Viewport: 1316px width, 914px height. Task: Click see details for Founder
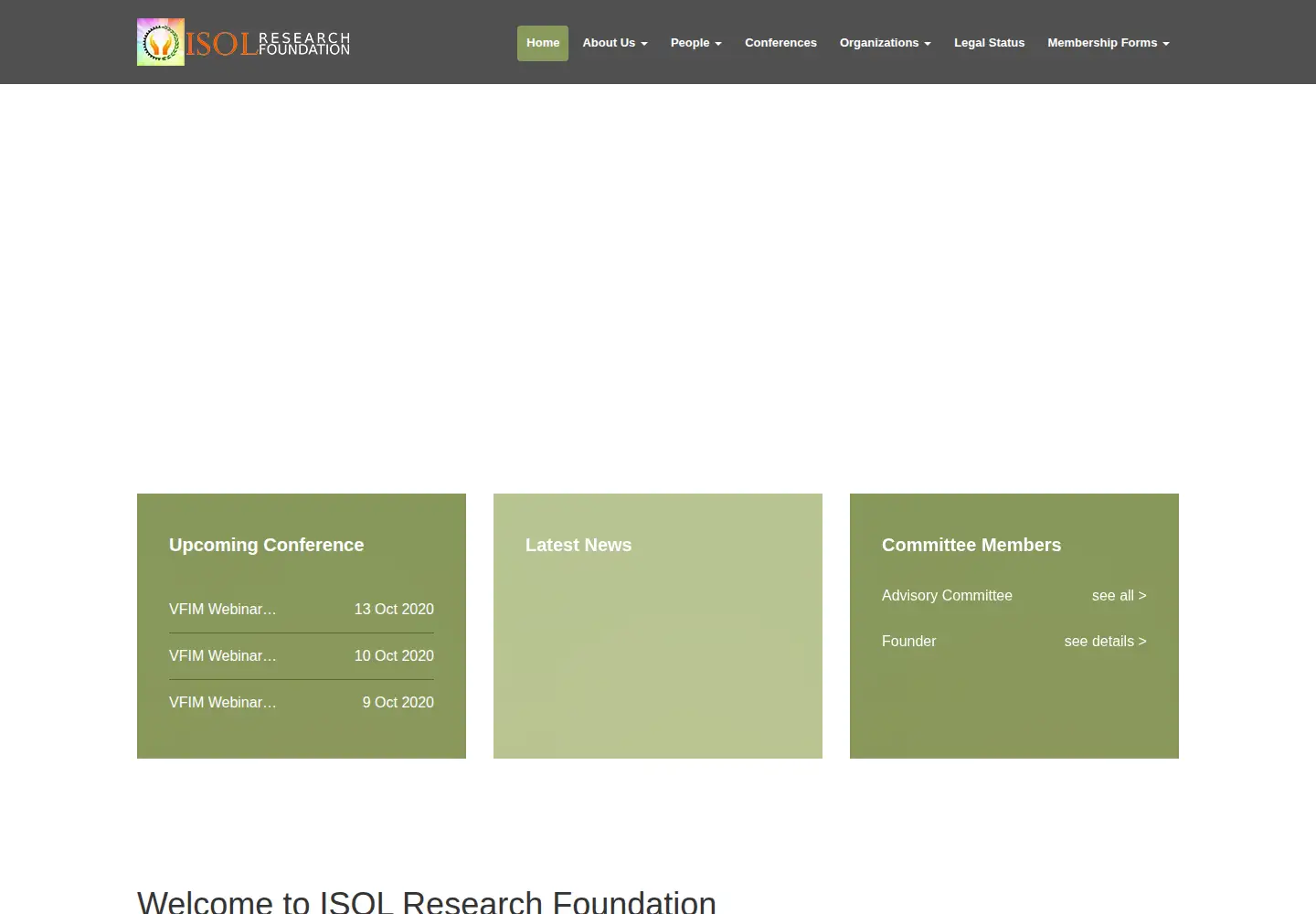[1105, 642]
